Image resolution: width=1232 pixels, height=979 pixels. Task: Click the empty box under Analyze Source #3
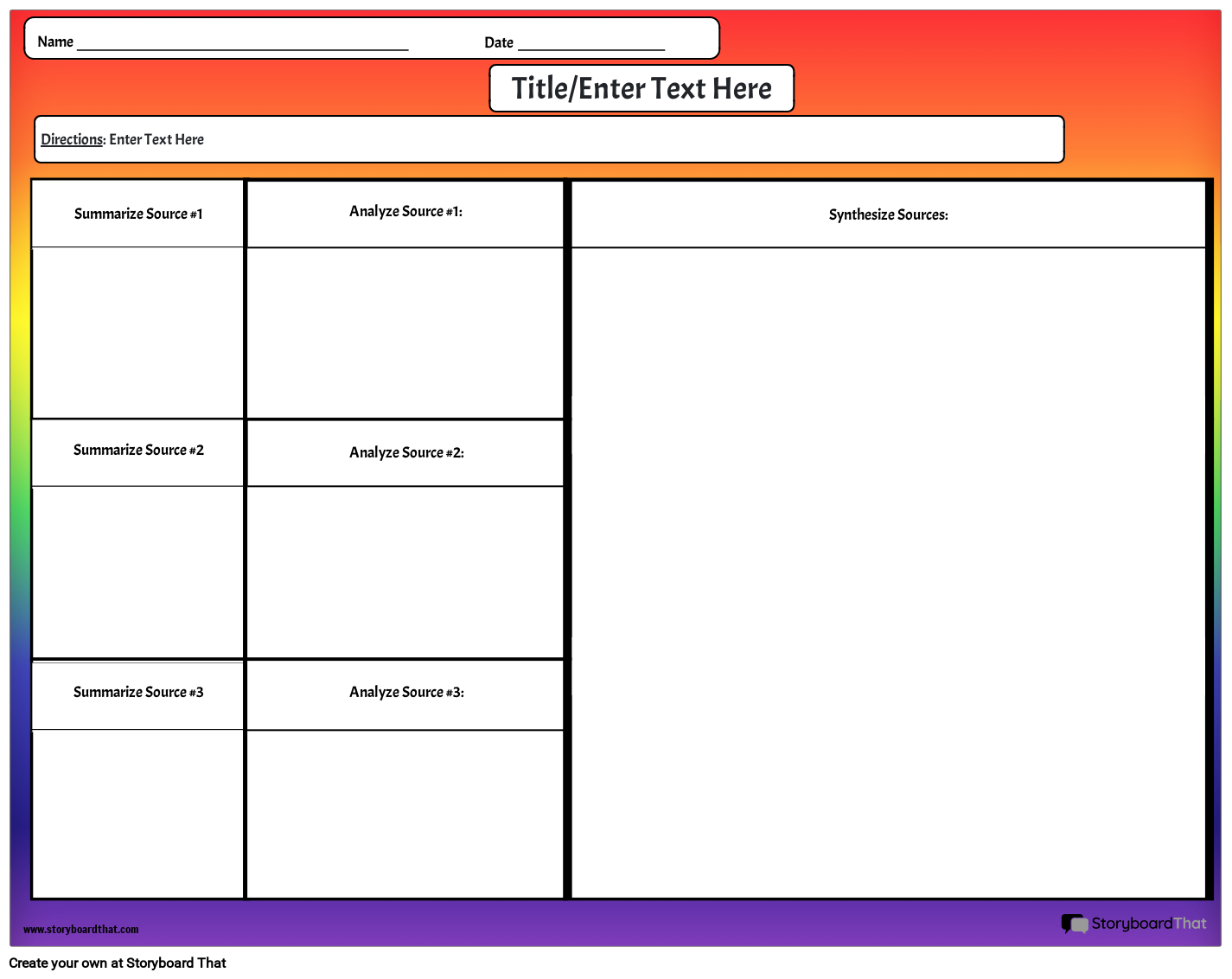tap(405, 813)
